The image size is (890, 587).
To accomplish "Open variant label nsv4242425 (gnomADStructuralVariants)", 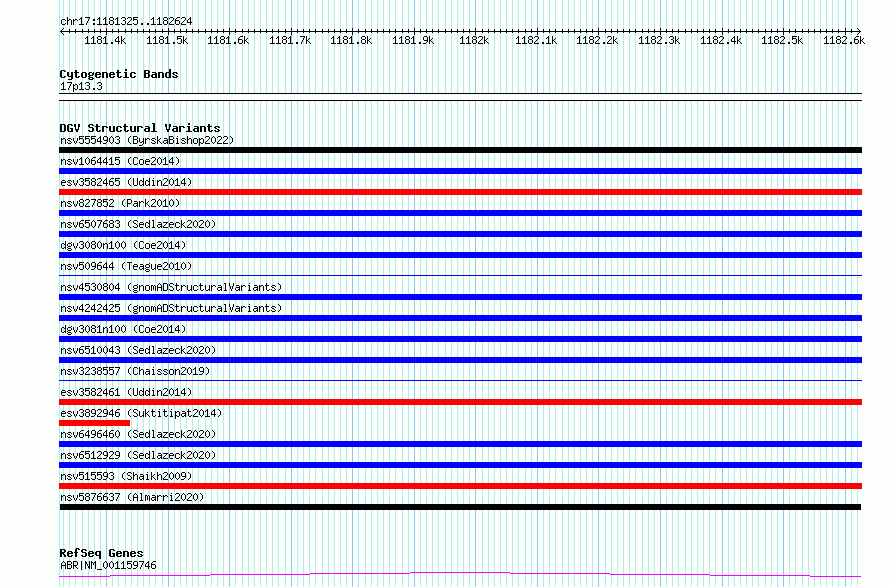I will (x=171, y=308).
